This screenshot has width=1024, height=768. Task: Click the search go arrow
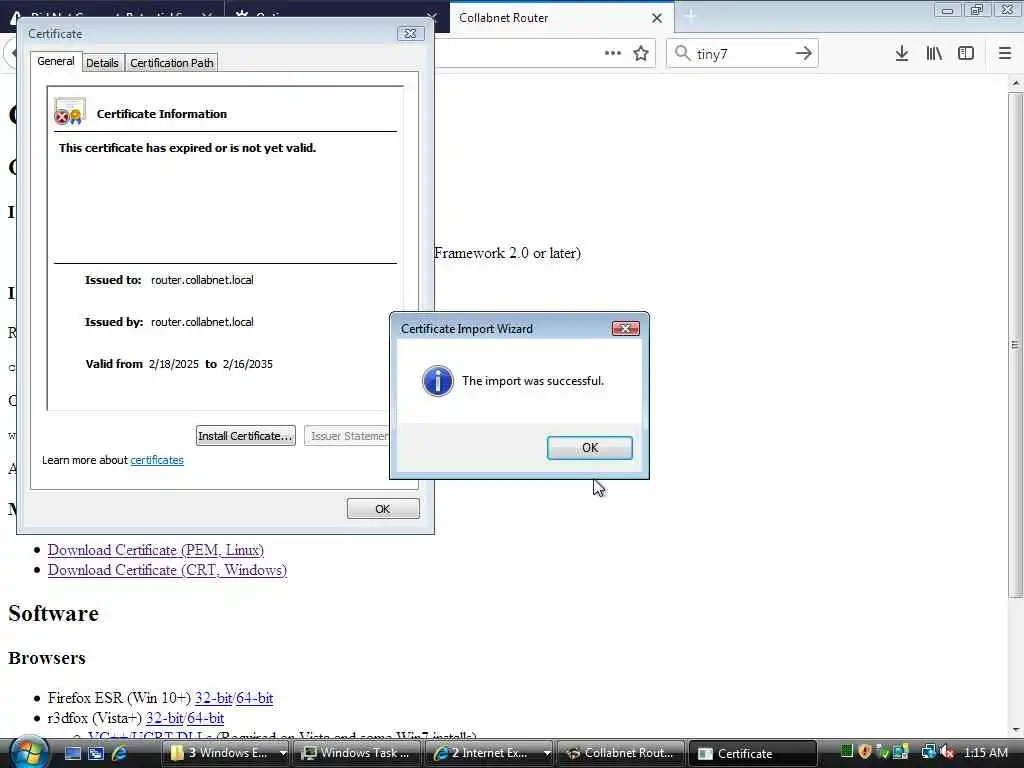pos(804,53)
